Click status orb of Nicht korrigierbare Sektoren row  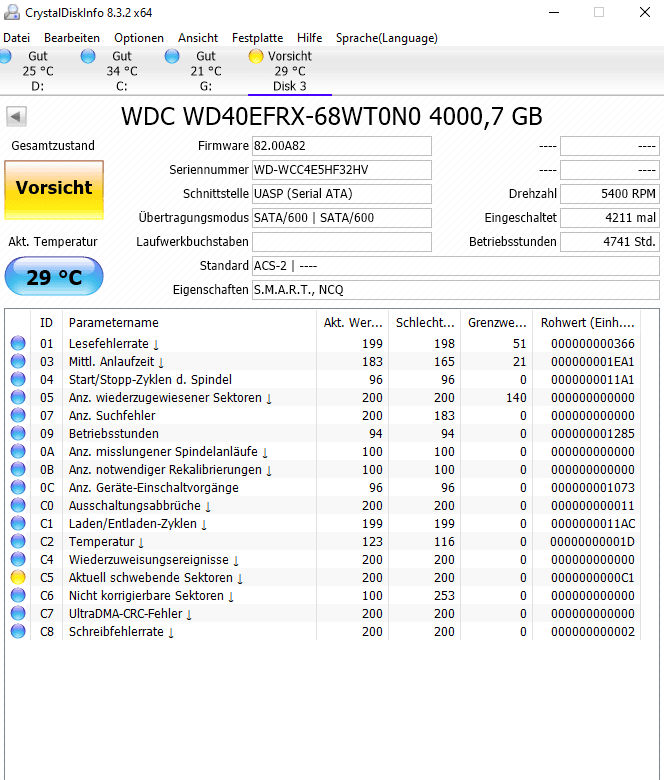point(18,595)
